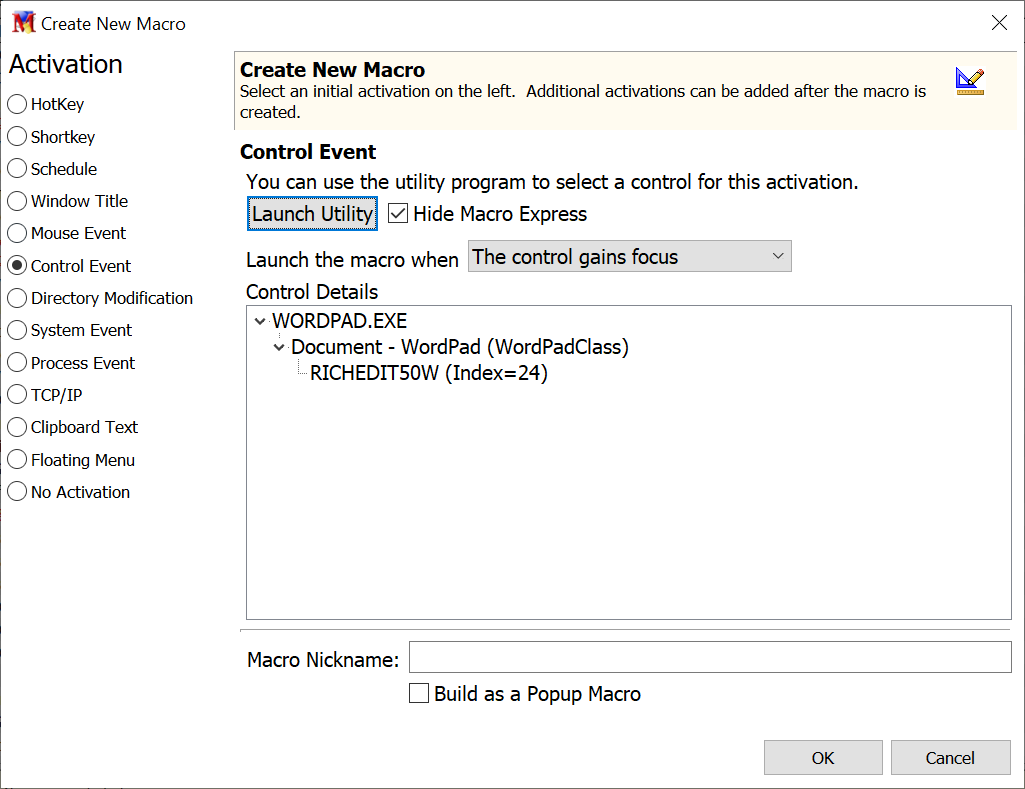Open the Launch the macro when dropdown
1025x789 pixels.
629,257
